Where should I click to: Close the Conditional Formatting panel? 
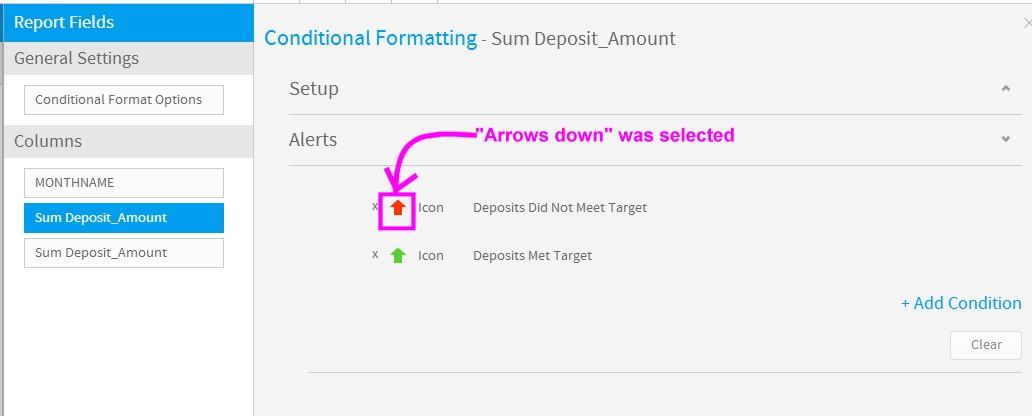tap(1027, 21)
